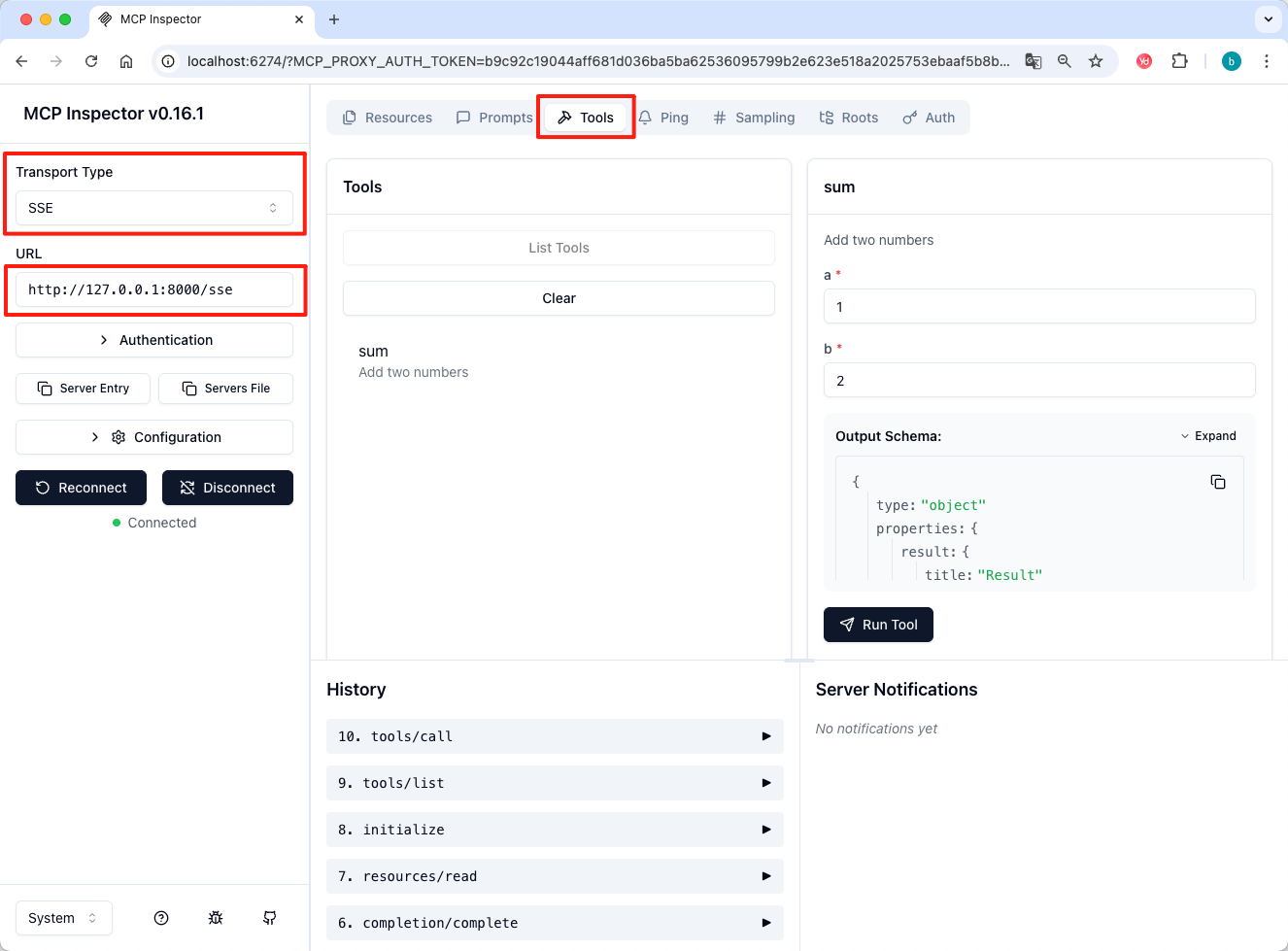Click the browser reload icon
The width and height of the screenshot is (1288, 951).
click(91, 61)
